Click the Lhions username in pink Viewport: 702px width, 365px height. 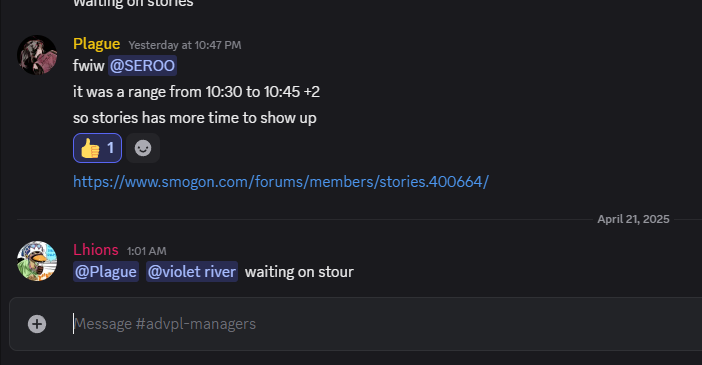[x=96, y=250]
